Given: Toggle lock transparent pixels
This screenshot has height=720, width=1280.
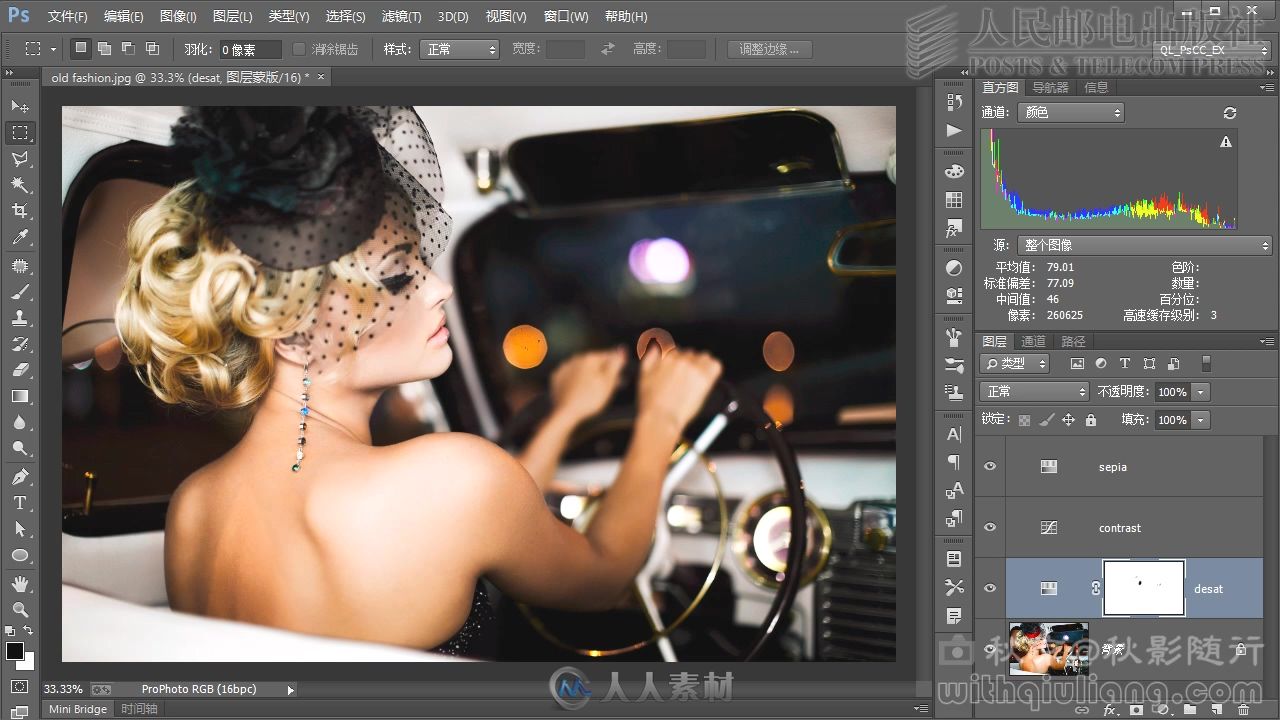Looking at the screenshot, I should pyautogui.click(x=1024, y=420).
